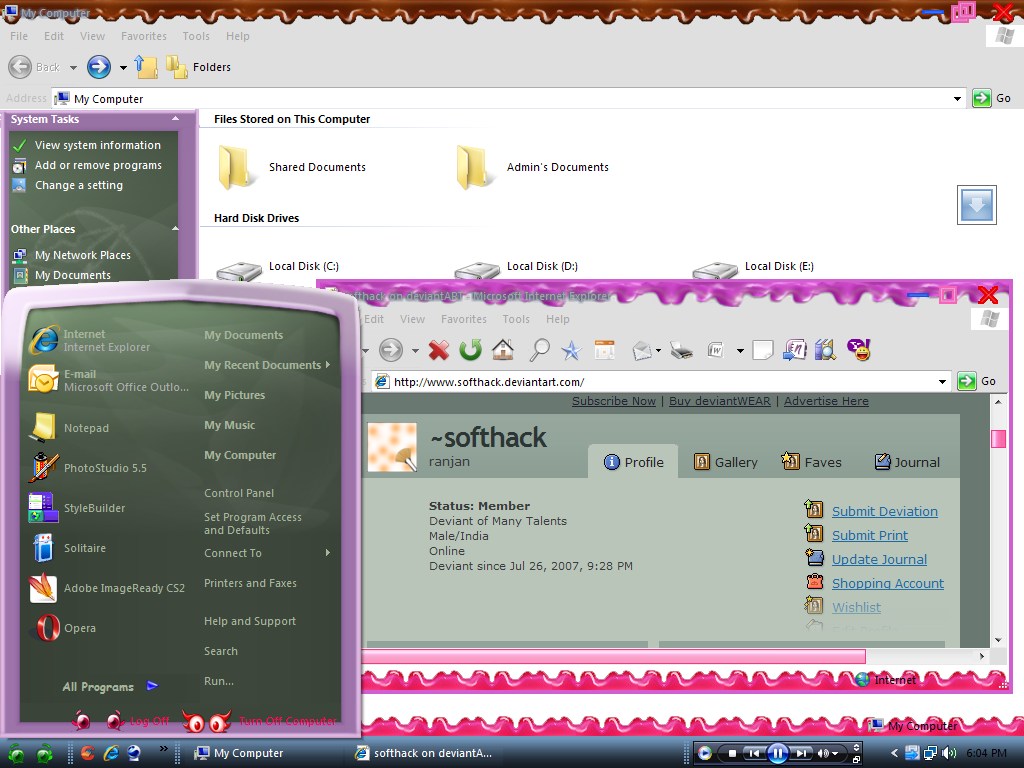Stop playback in the taskbar media player

click(733, 753)
